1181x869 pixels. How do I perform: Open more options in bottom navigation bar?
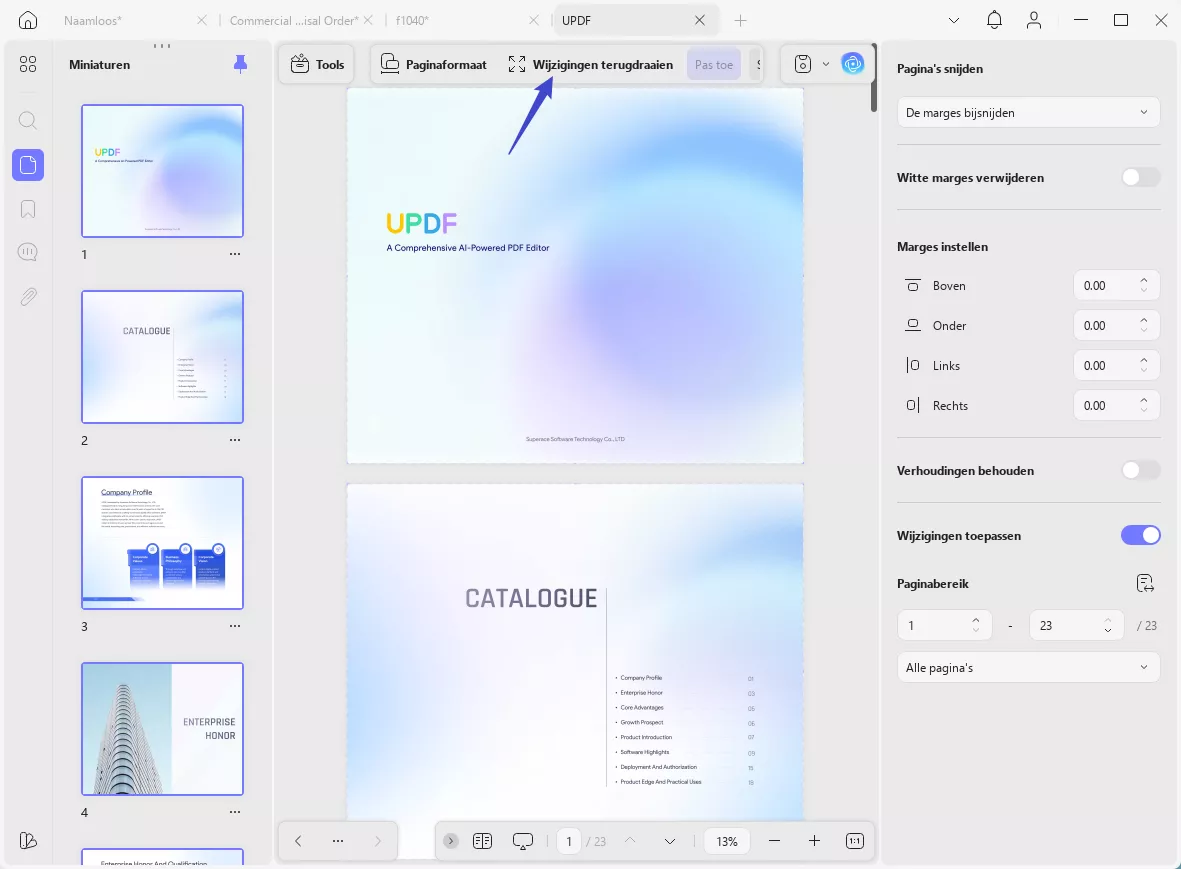(338, 841)
